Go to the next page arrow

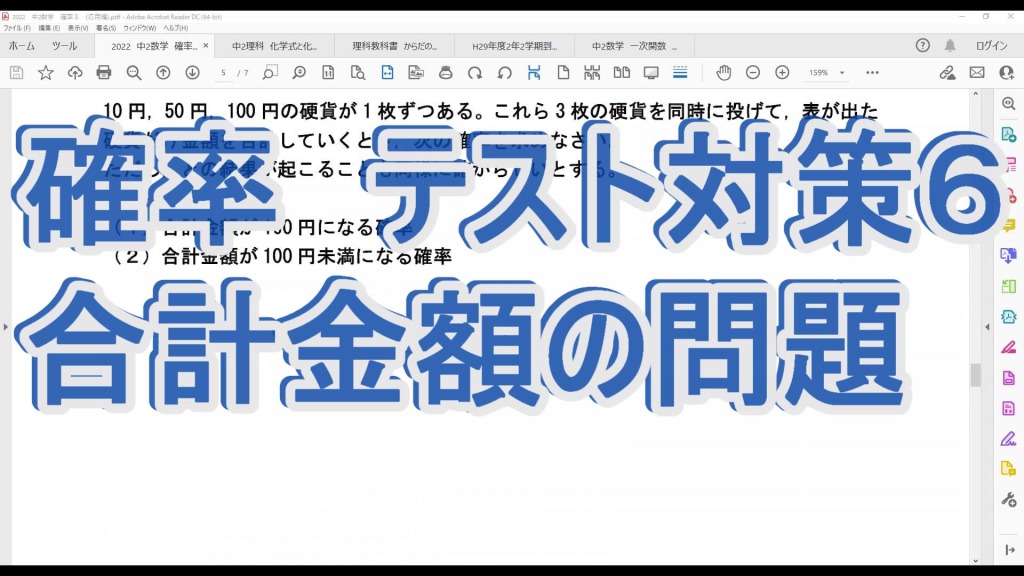tap(192, 73)
